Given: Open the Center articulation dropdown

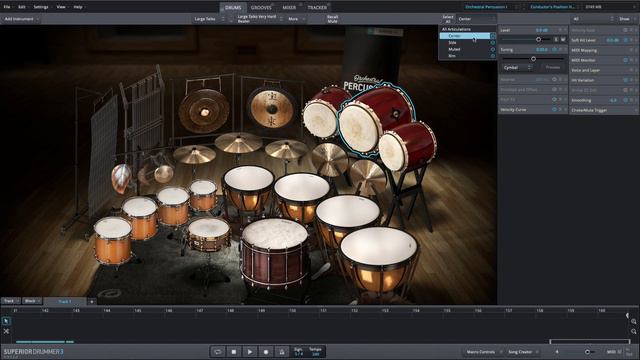Looking at the screenshot, I should click(x=476, y=19).
